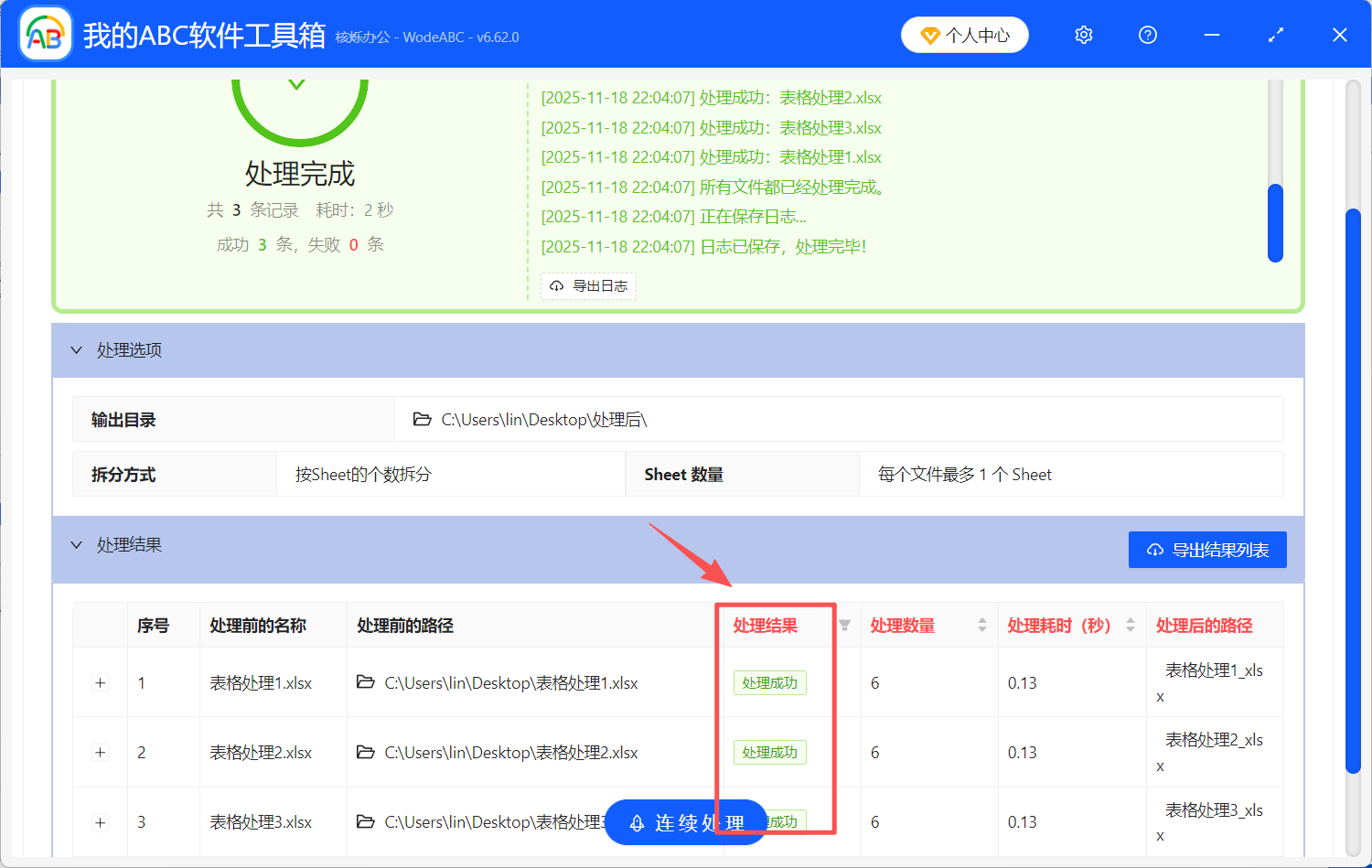Screen dimensions: 1372x868
Task: Toggle sorting on the 处理耗时（秒）column
Action: [1130, 625]
